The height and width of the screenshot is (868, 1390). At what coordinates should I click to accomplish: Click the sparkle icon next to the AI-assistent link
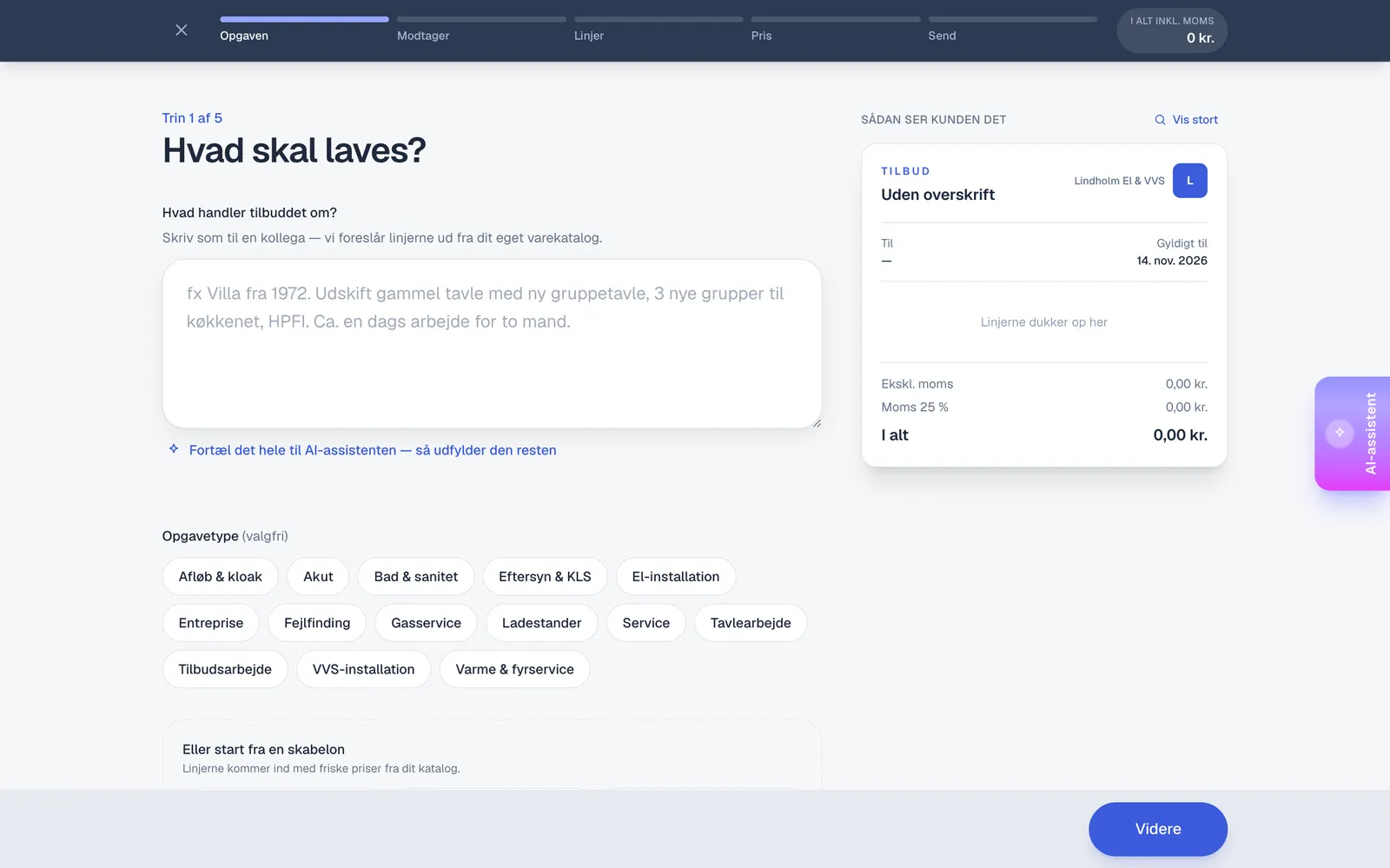tap(174, 449)
